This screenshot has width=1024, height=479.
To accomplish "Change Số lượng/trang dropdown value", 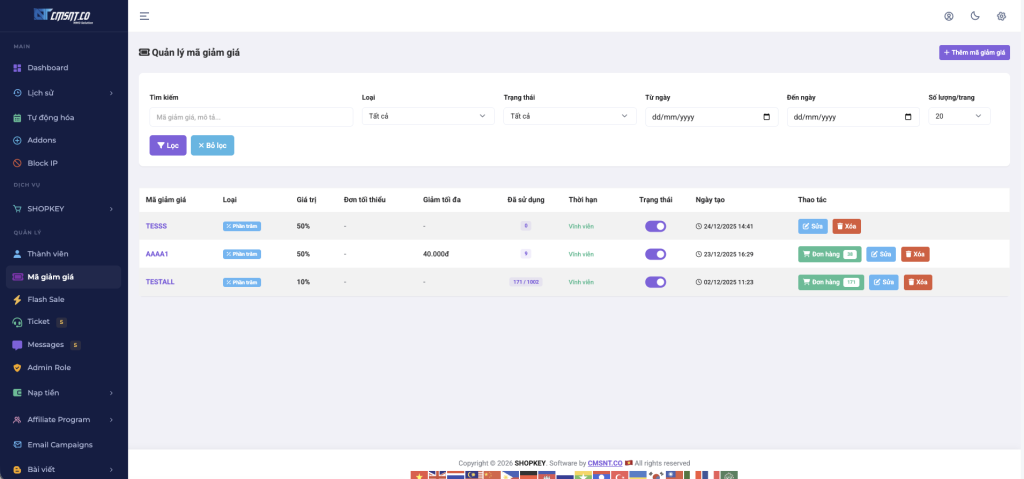I will [x=958, y=116].
